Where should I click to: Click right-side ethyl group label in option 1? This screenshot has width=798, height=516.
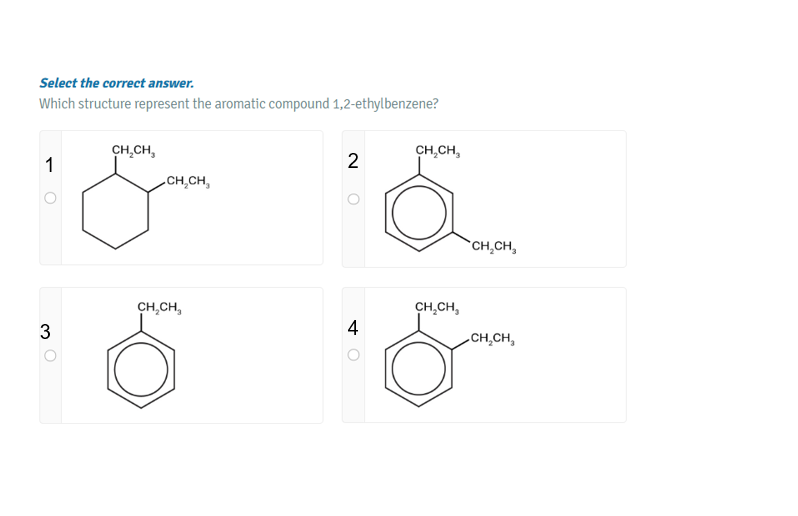pos(188,181)
